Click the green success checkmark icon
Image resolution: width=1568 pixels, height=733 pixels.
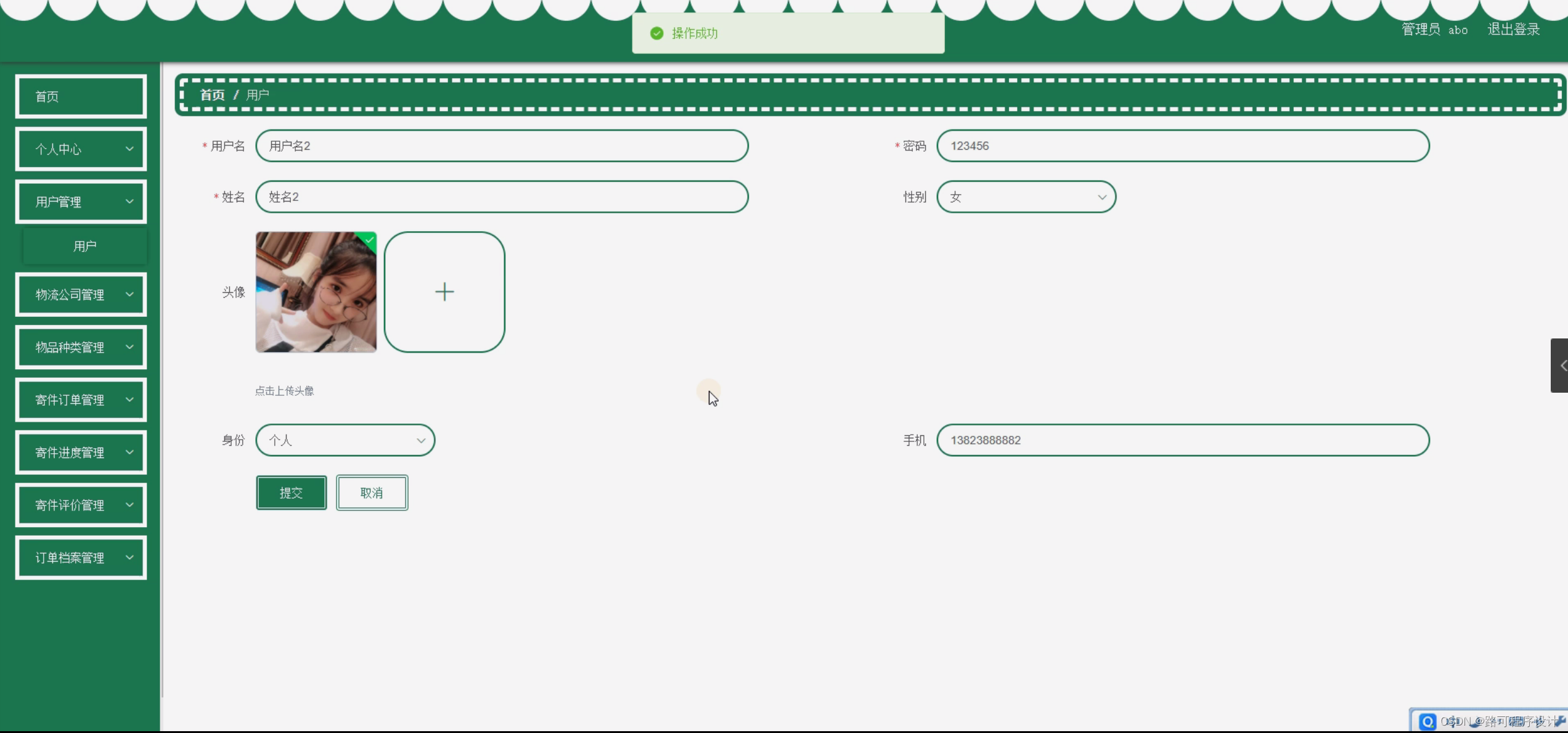click(656, 33)
